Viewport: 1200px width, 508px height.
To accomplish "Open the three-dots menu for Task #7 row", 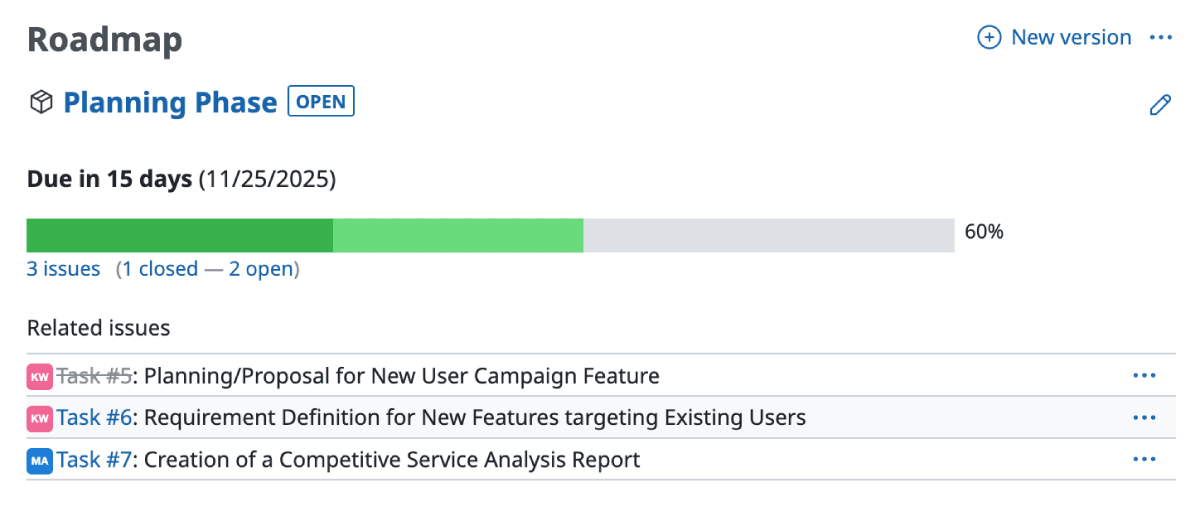I will click(1144, 460).
